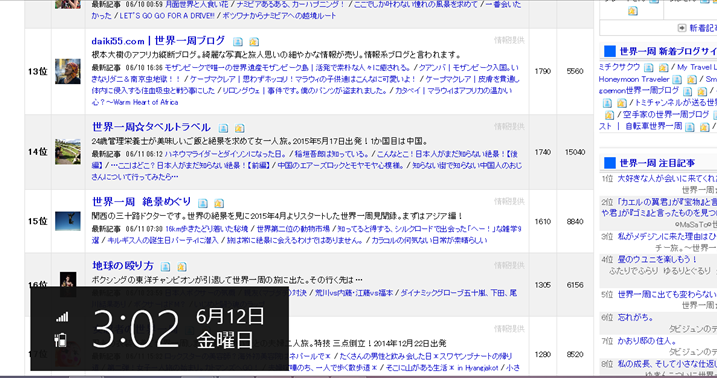Click 情報提供 link in 世界一周 絶景めぐり row
Image resolution: width=717 pixels, height=378 pixels.
pos(509,201)
